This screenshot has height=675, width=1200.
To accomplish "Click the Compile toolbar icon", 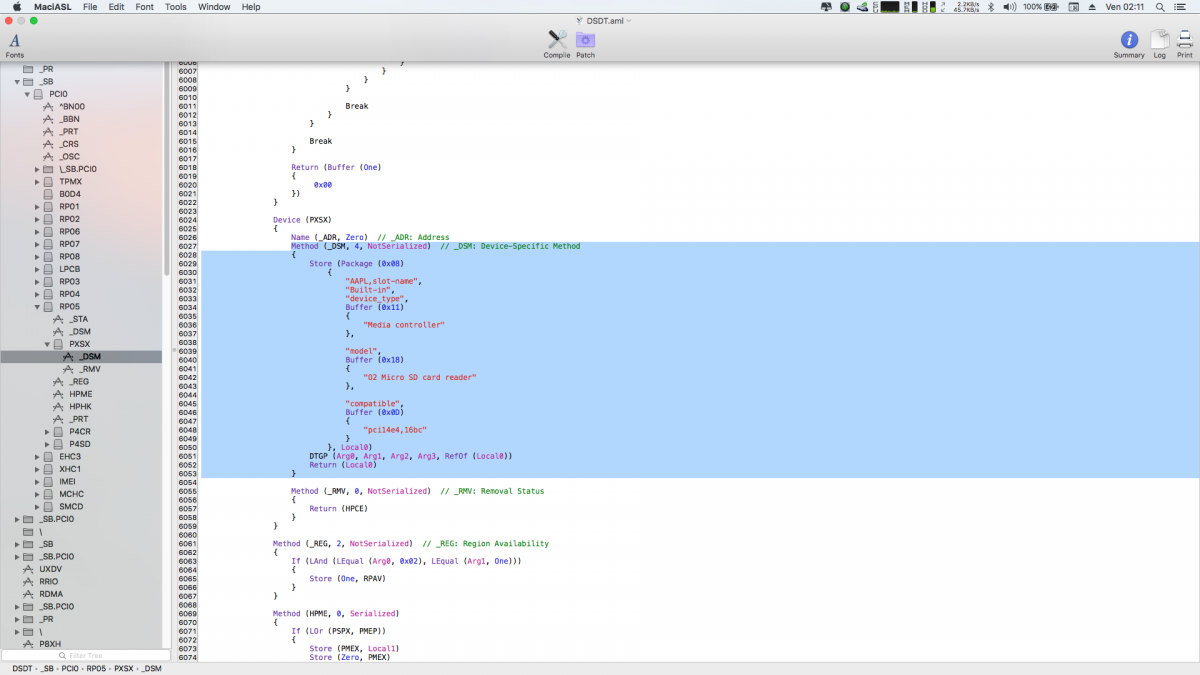I will (557, 42).
